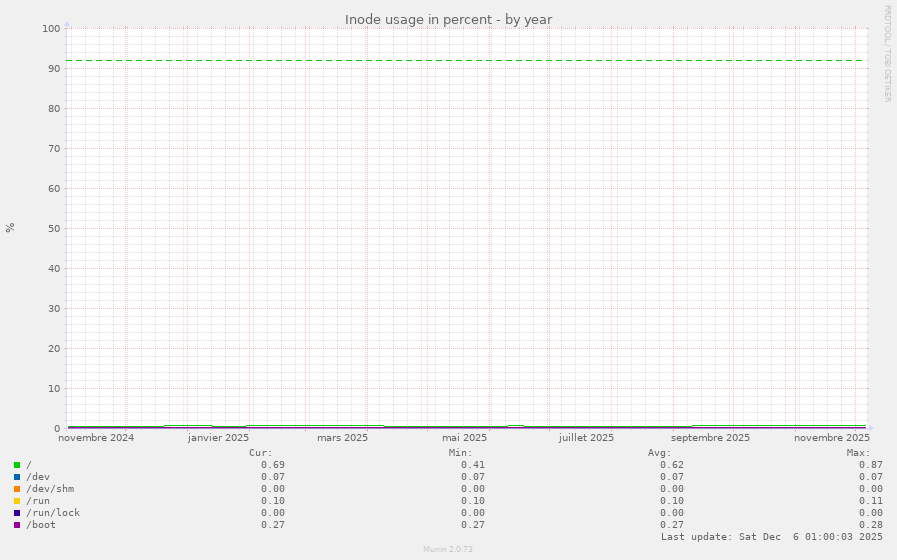Click the orange /dev/shm legend swatch

[17, 489]
